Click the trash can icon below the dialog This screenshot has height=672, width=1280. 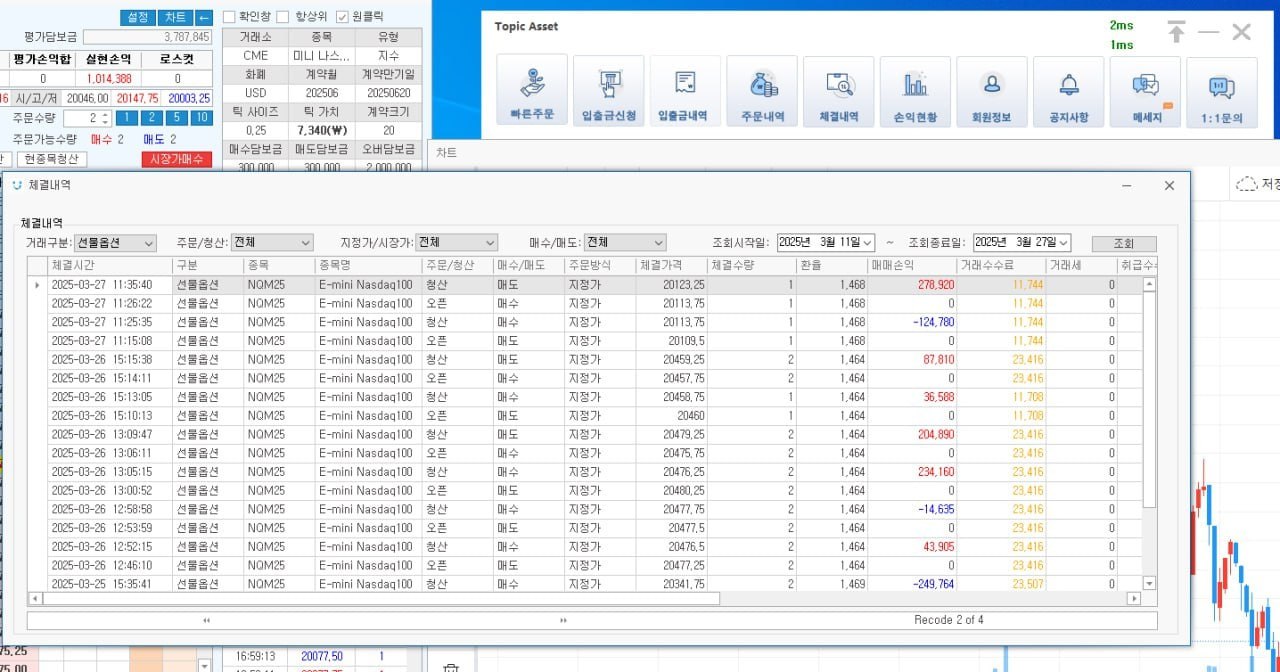[451, 667]
